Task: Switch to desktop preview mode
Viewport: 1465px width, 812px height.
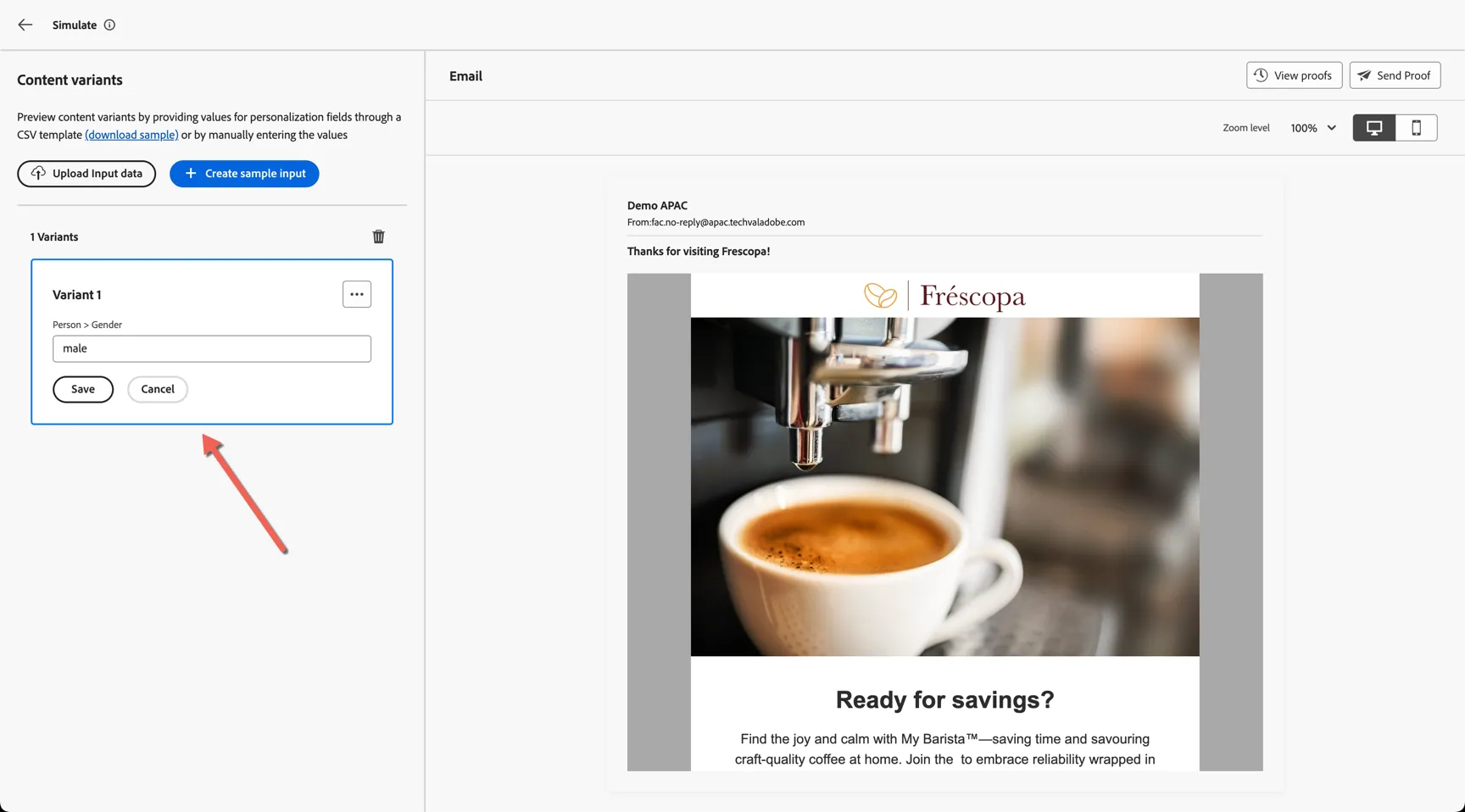Action: point(1374,128)
